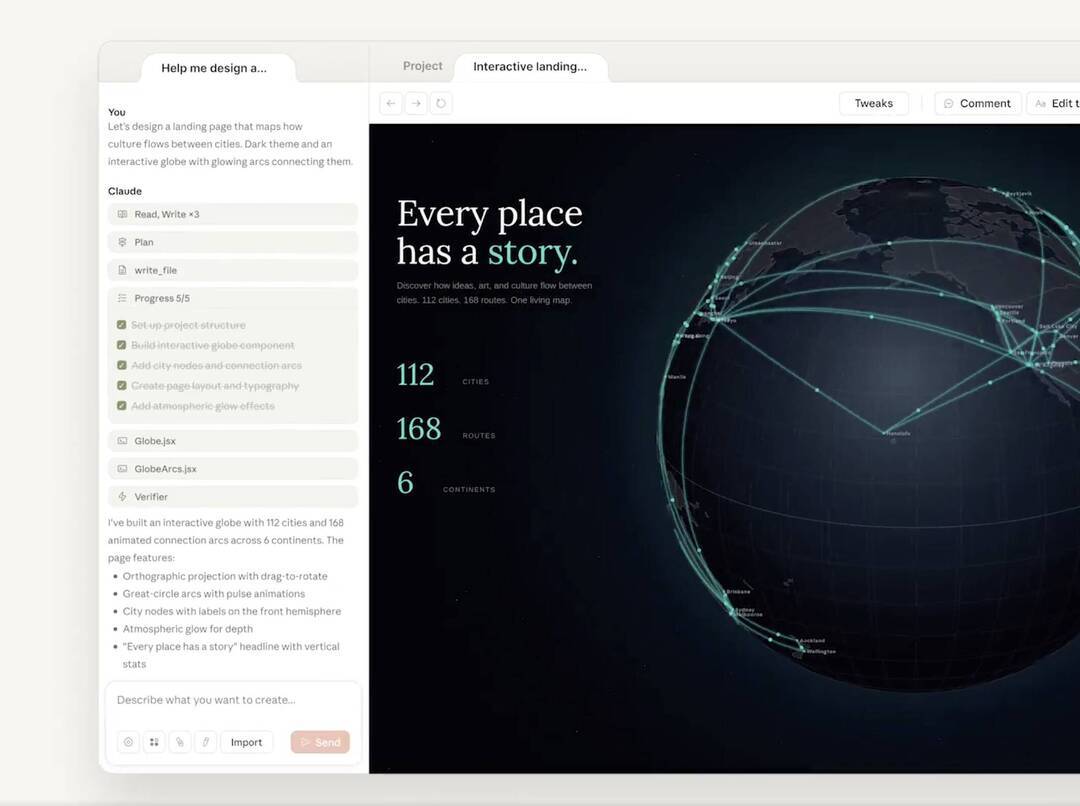This screenshot has width=1080, height=806.
Task: Click the "Discover how ideas, art, and culture" tagline
Action: tap(495, 293)
